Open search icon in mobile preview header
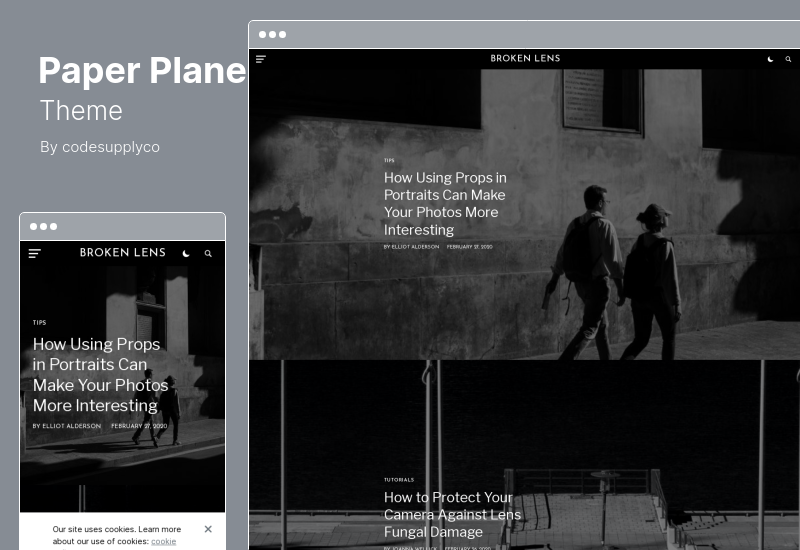This screenshot has width=800, height=550. [x=208, y=253]
